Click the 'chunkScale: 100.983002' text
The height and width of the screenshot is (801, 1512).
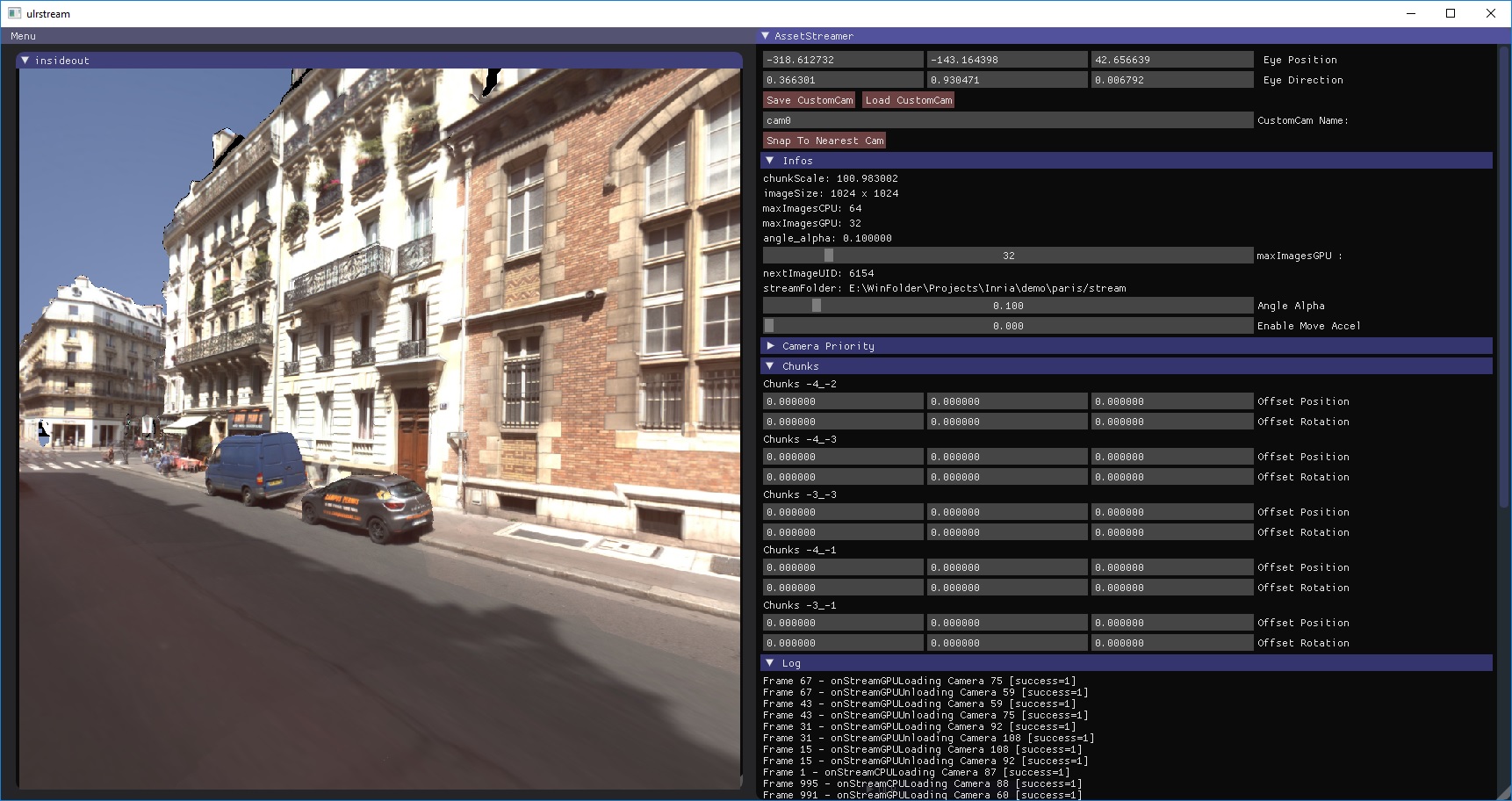(x=831, y=178)
